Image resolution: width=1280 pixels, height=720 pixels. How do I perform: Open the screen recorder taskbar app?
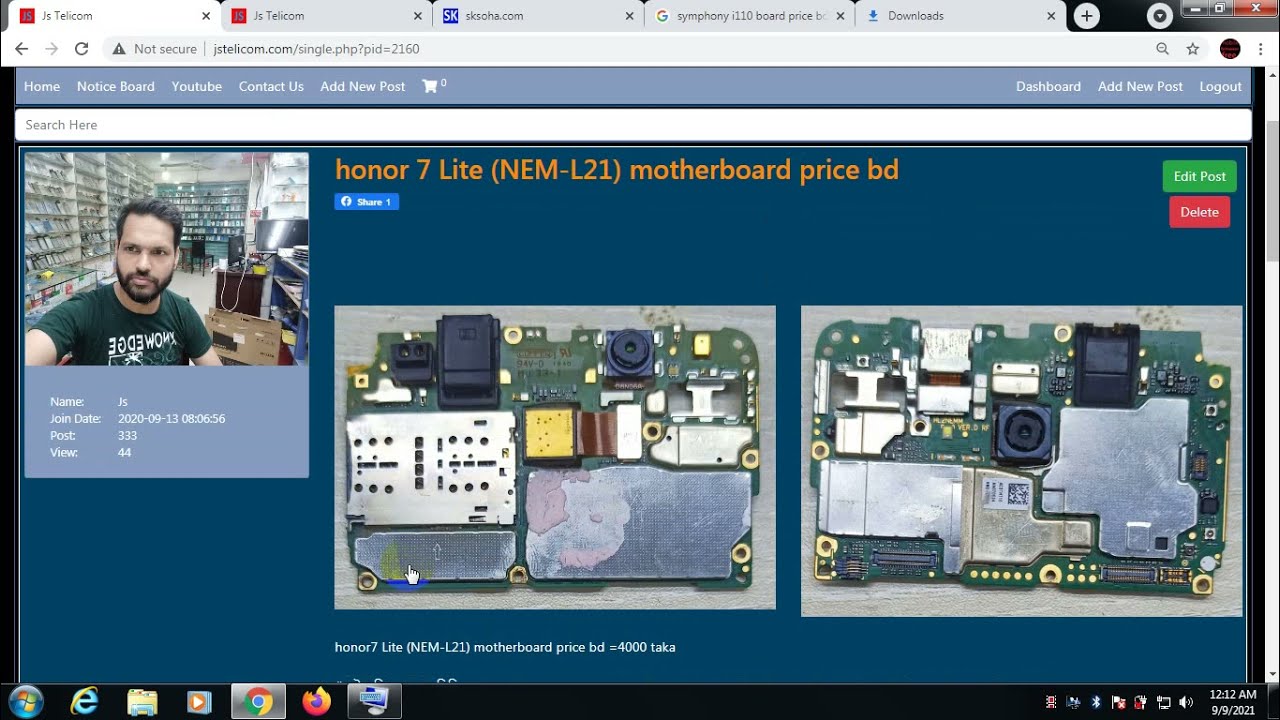[x=374, y=702]
